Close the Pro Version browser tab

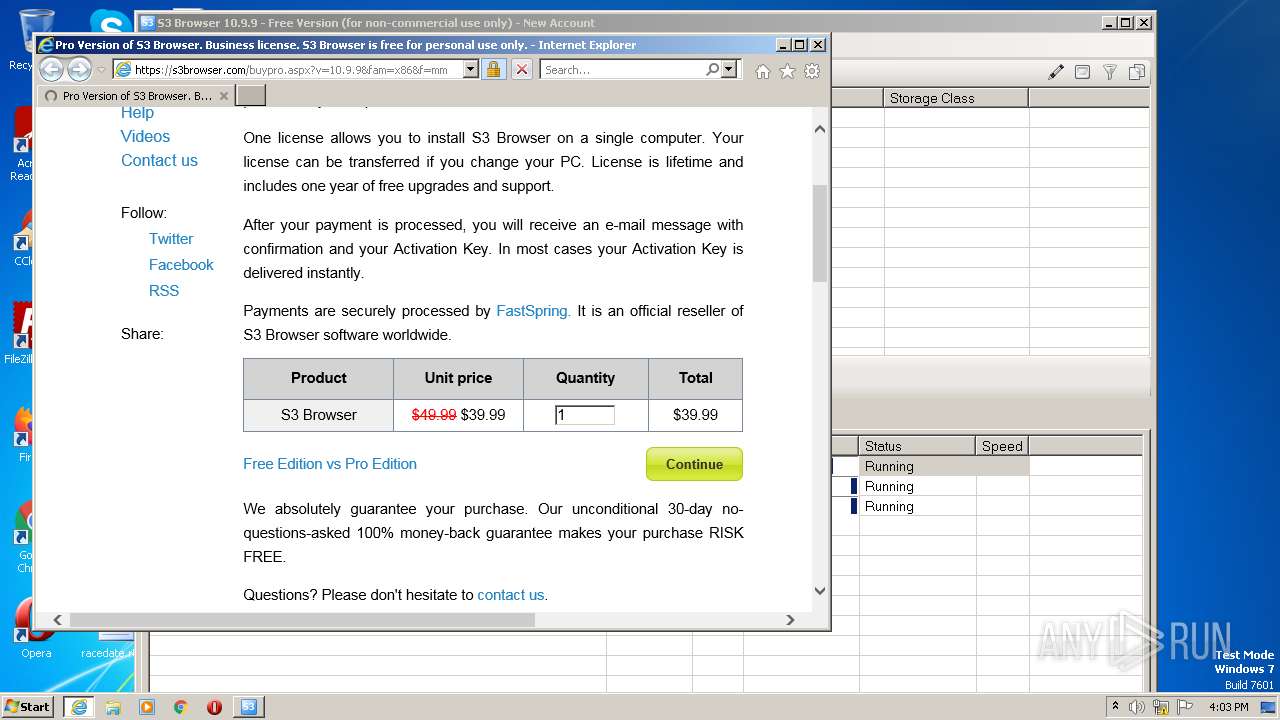click(x=223, y=96)
